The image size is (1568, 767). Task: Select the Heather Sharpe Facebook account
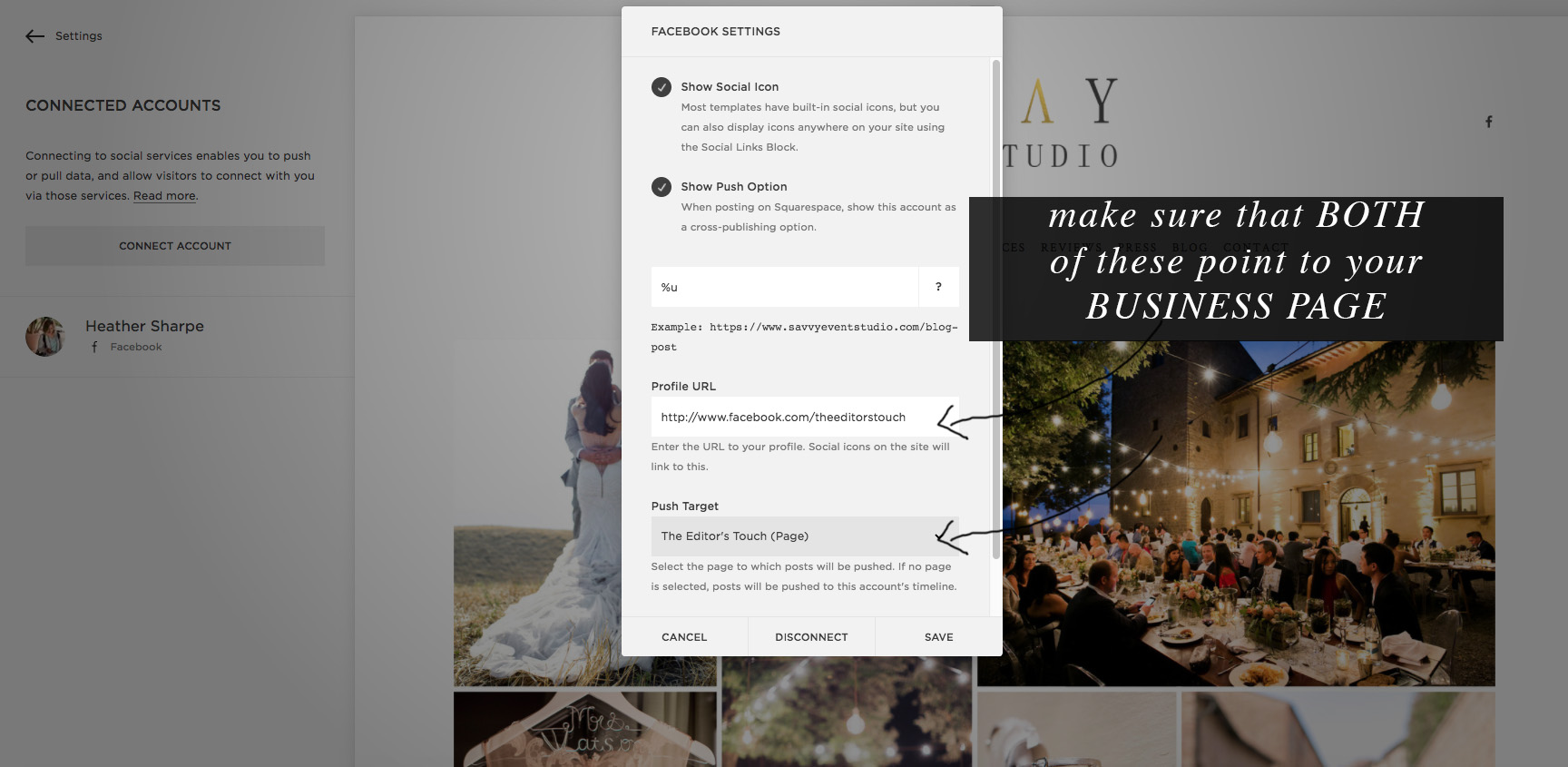point(177,337)
